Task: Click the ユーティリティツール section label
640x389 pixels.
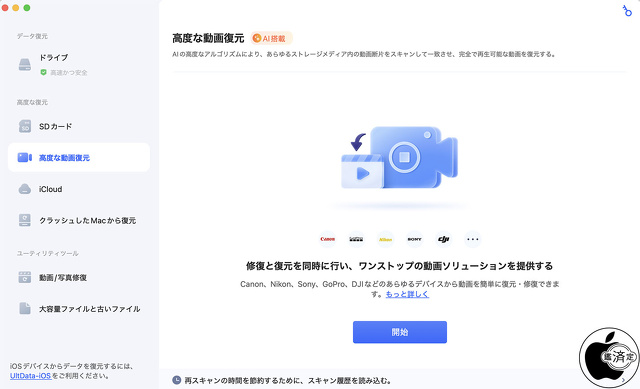Action: click(x=47, y=253)
